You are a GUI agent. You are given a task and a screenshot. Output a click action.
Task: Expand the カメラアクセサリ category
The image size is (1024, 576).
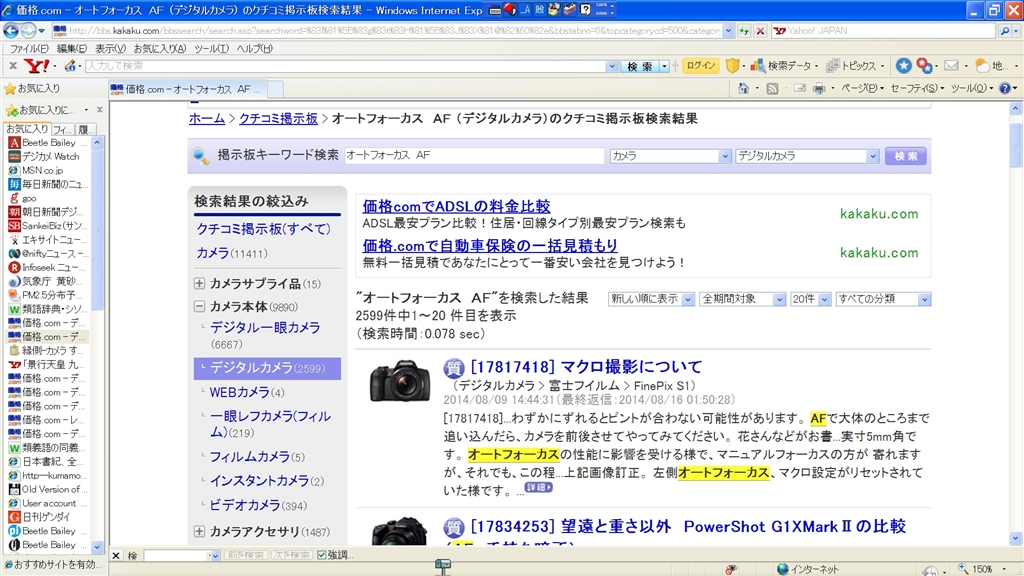click(x=199, y=532)
